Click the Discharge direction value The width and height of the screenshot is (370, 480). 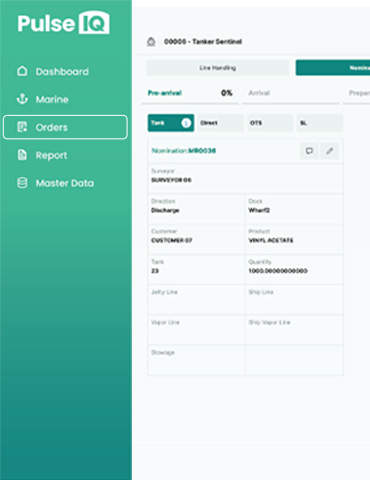[x=165, y=210]
